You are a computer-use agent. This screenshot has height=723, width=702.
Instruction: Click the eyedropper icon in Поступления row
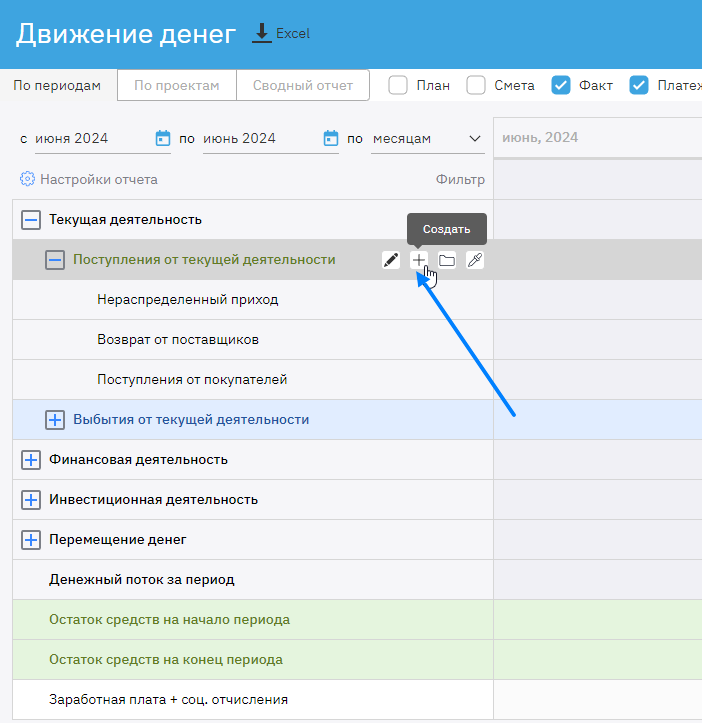tap(475, 260)
